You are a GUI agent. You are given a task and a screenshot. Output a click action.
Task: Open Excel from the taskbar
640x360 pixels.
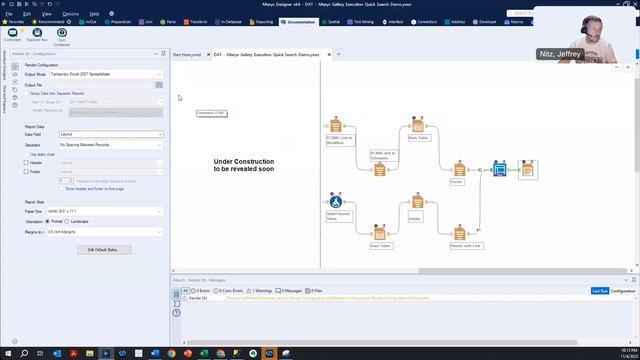pyautogui.click(x=204, y=353)
